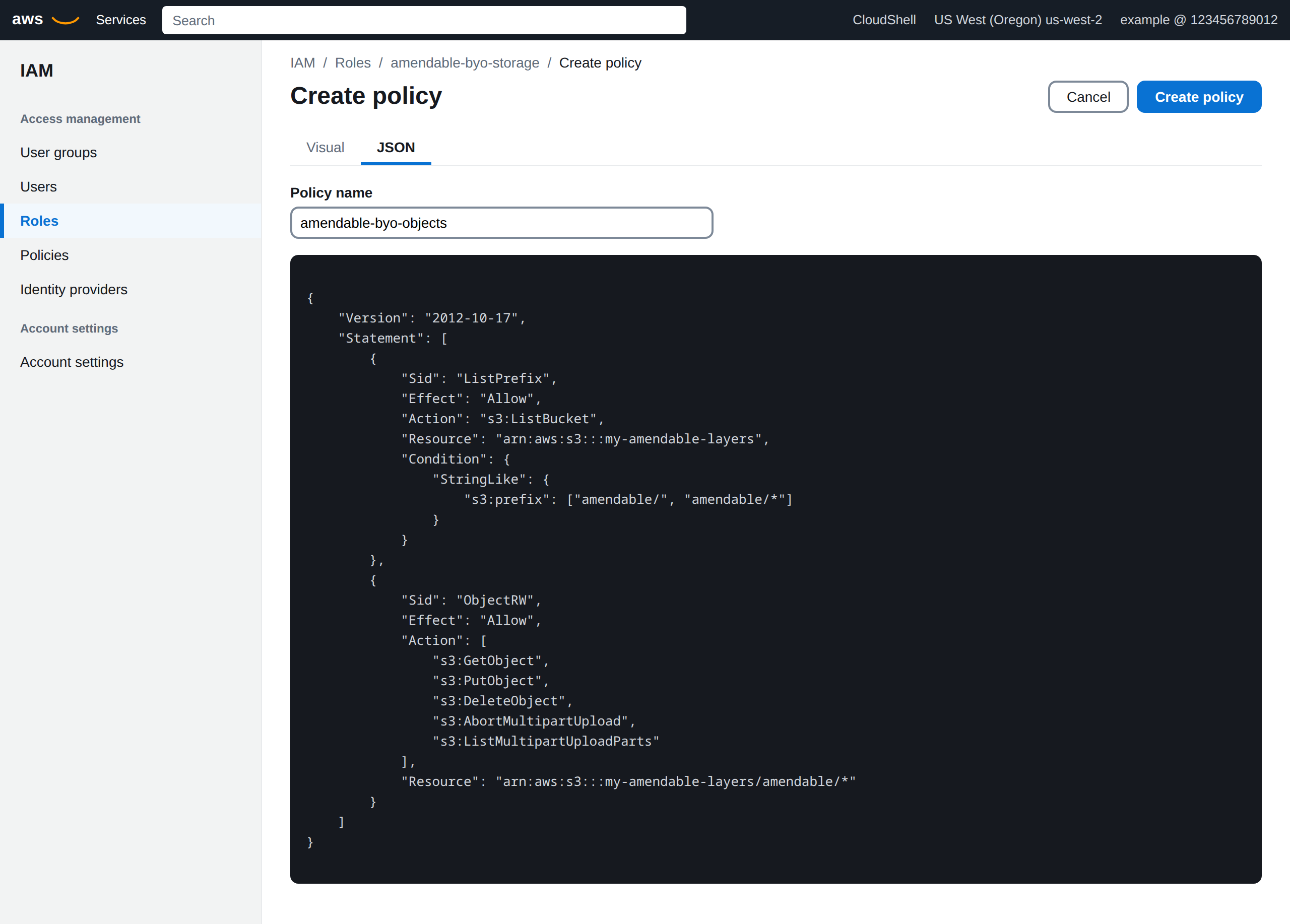
Task: Click the blue Create policy button
Action: pyautogui.click(x=1198, y=97)
